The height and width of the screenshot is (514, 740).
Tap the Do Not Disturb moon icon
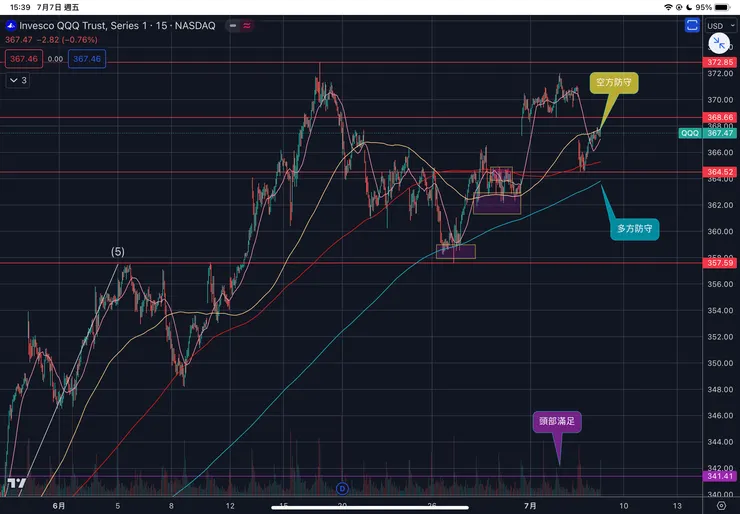(x=689, y=7)
